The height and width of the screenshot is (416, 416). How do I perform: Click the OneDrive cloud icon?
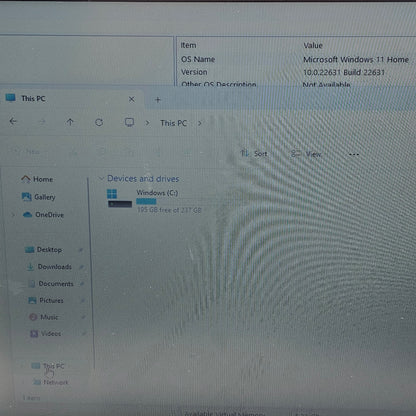(27, 215)
